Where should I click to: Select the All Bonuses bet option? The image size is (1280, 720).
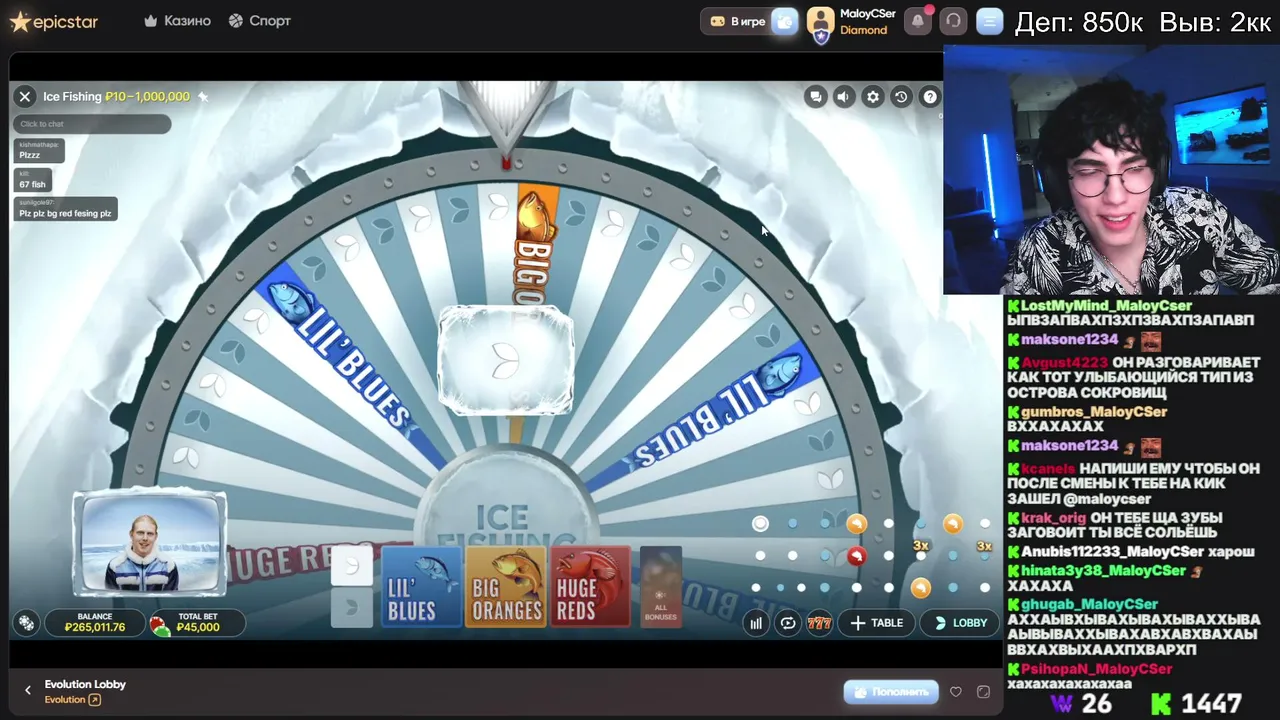tap(660, 587)
